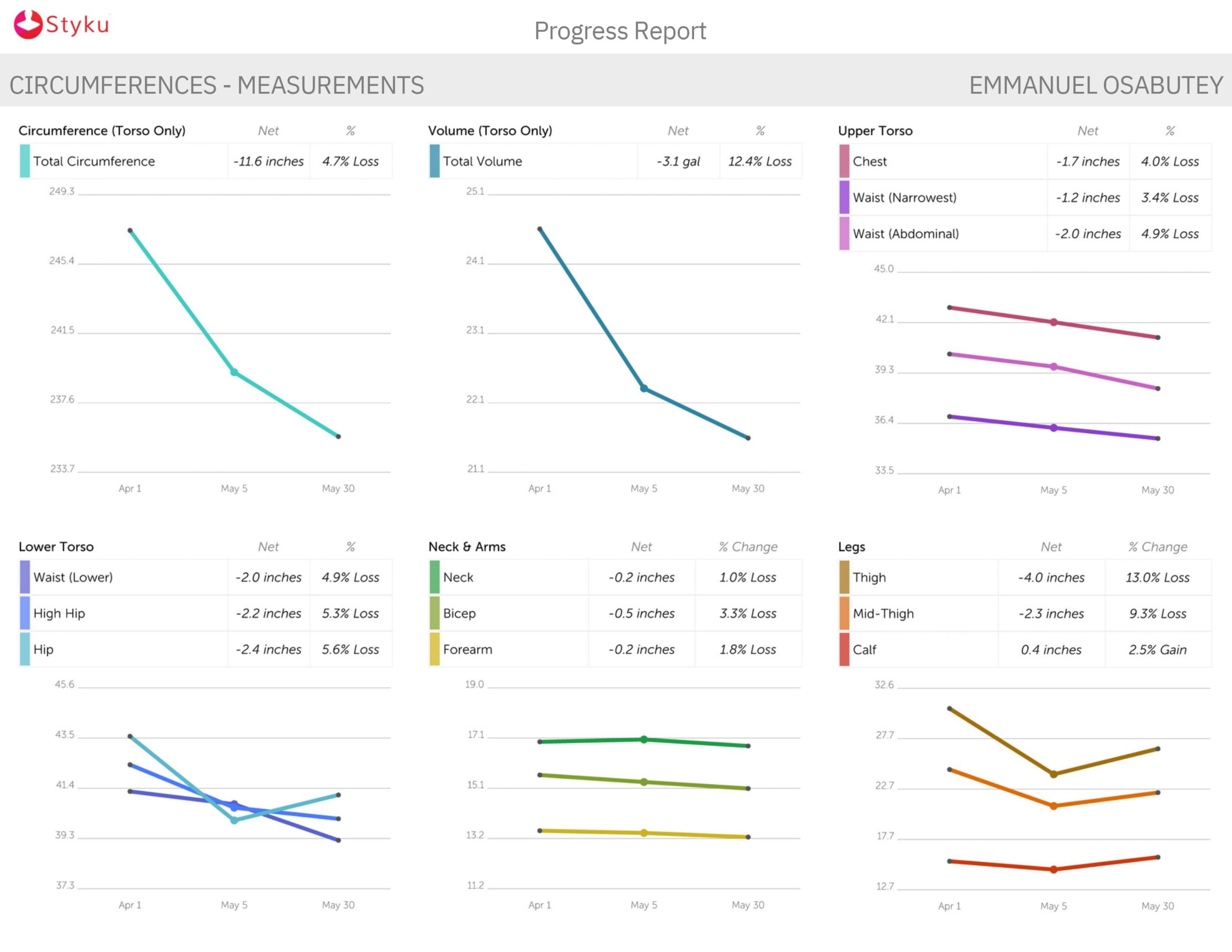Click the Progress Report title
The height and width of the screenshot is (952, 1232).
point(620,31)
